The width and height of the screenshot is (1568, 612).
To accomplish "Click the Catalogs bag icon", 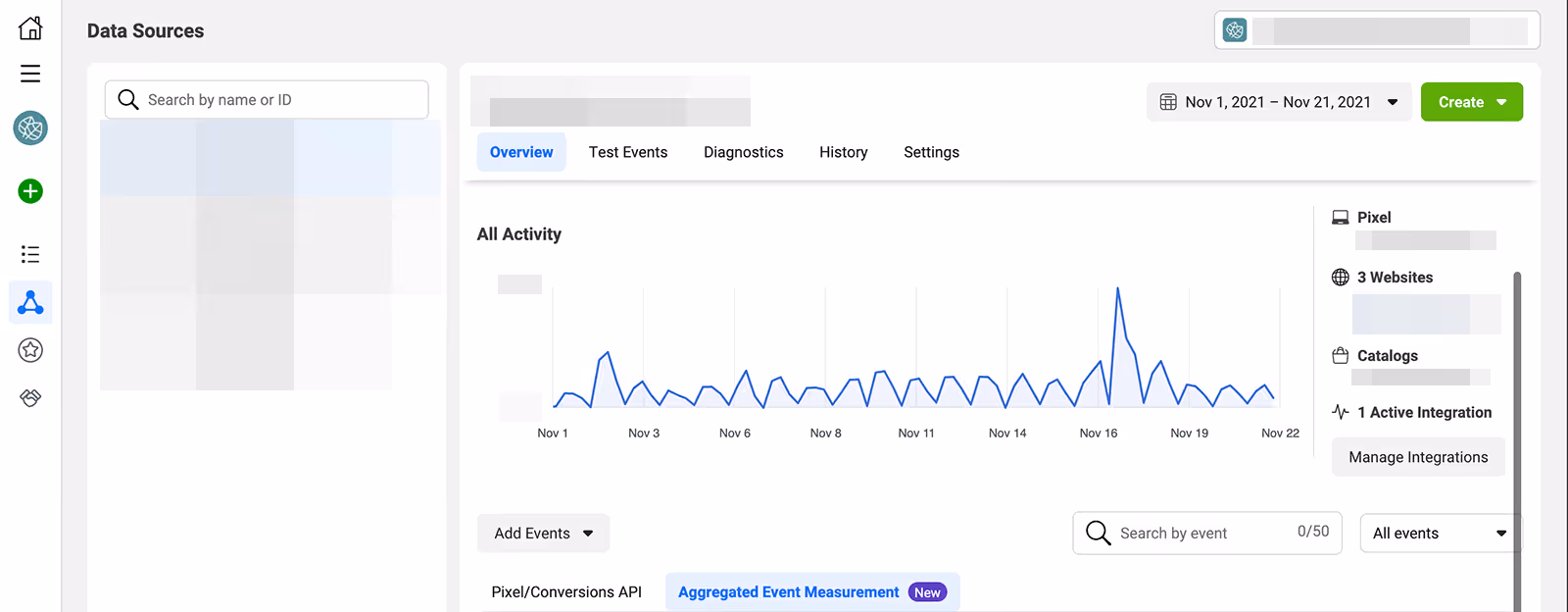I will (x=1341, y=355).
